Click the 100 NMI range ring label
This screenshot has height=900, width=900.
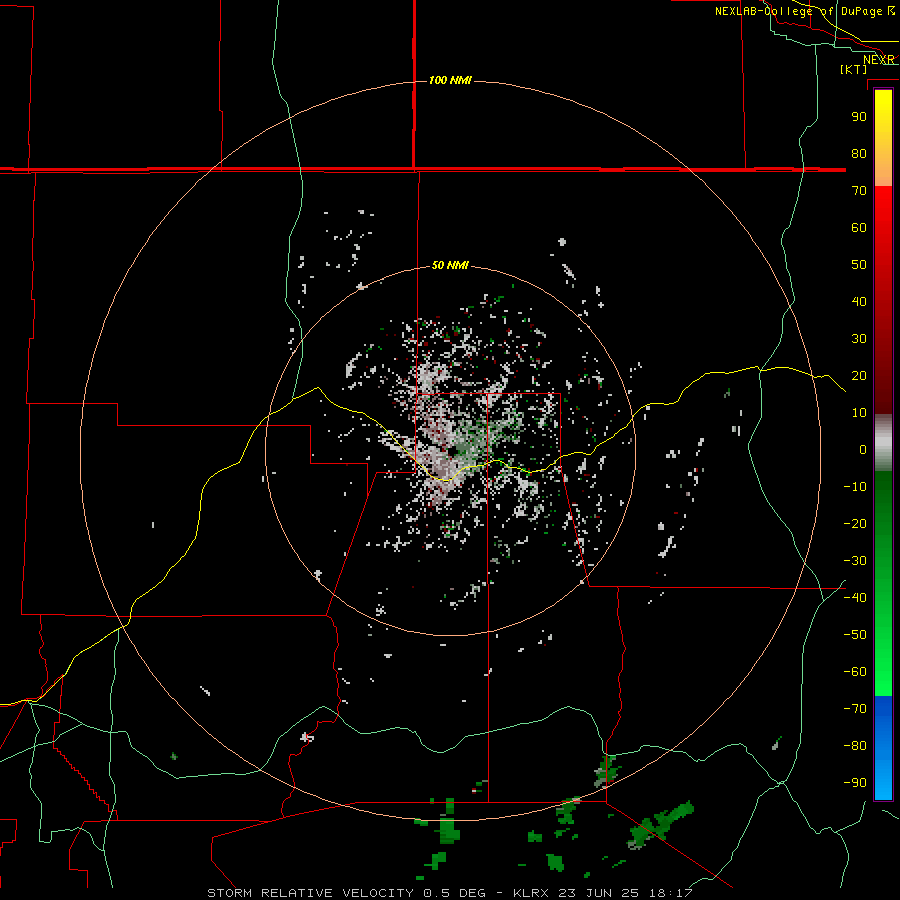[450, 80]
